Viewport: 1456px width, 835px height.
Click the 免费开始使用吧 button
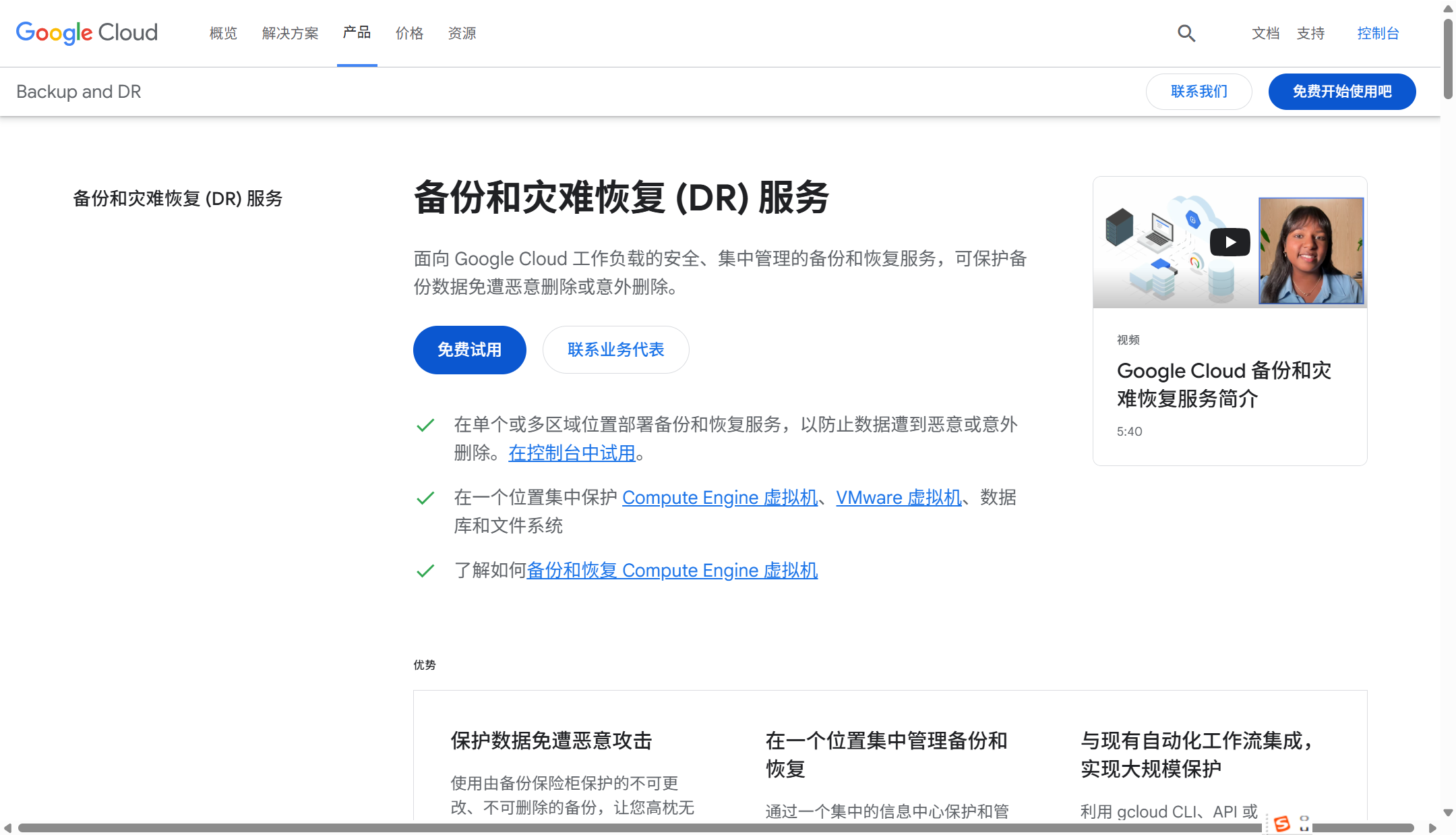pyautogui.click(x=1341, y=92)
